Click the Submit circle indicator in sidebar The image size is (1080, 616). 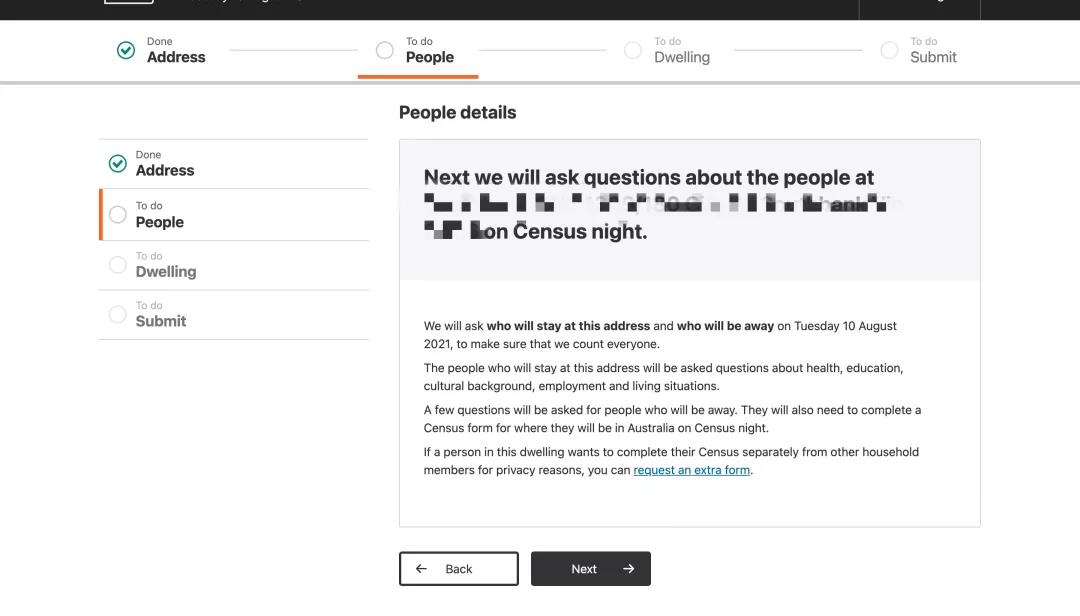[x=118, y=314]
